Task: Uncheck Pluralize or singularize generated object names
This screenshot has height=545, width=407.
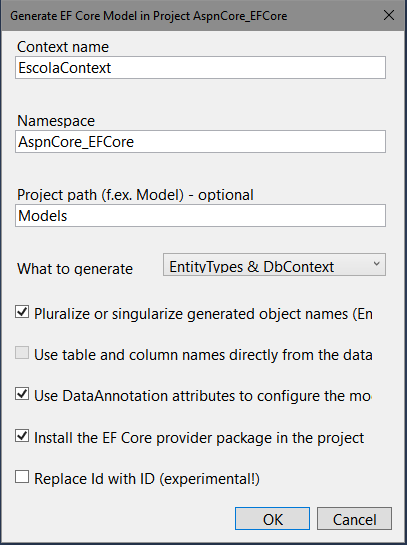Action: click(22, 312)
